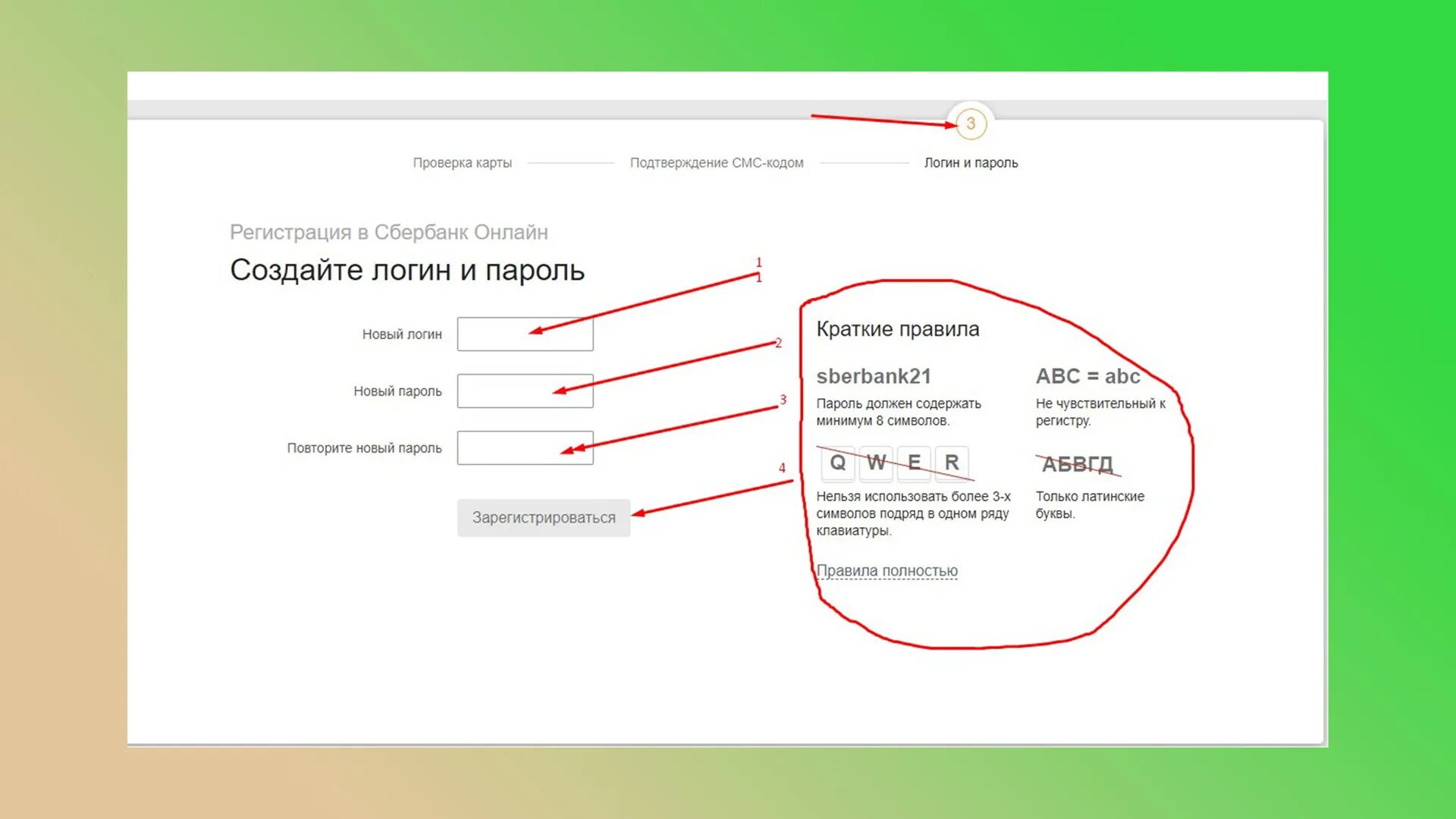Click the Новый пароль label
Image resolution: width=1456 pixels, height=819 pixels.
click(397, 391)
